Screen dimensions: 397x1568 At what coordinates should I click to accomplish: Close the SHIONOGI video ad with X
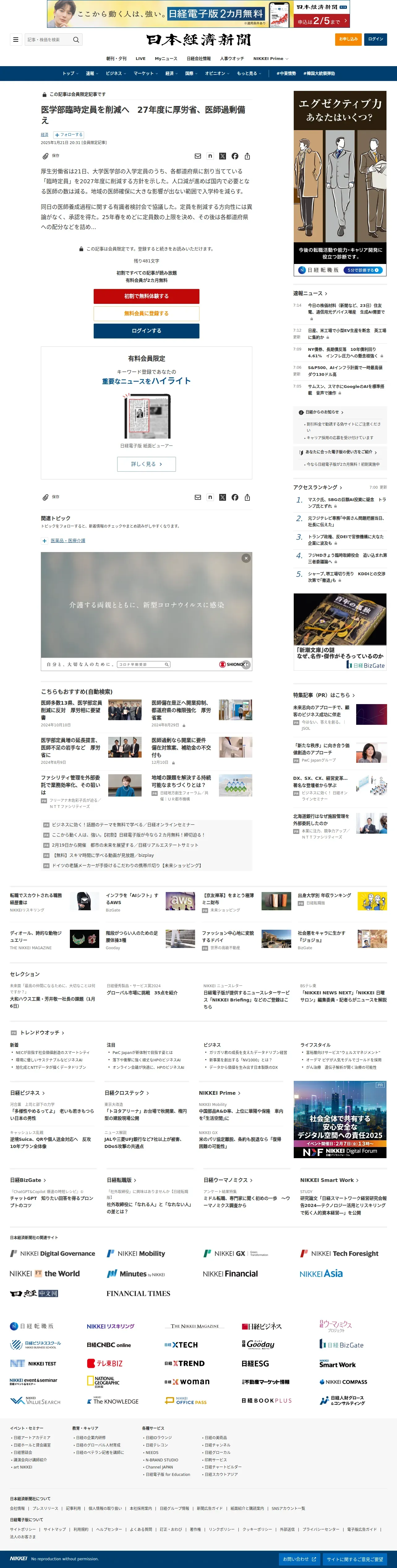[246, 558]
